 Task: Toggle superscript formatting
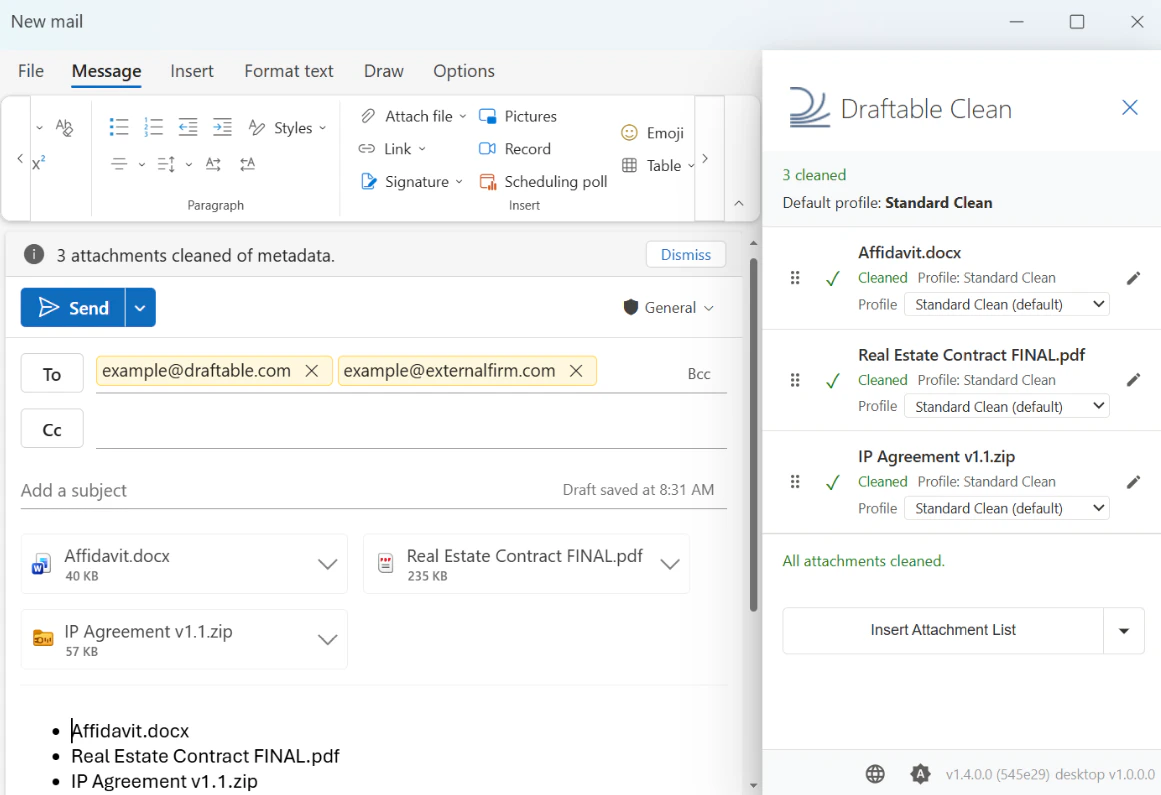[x=39, y=163]
